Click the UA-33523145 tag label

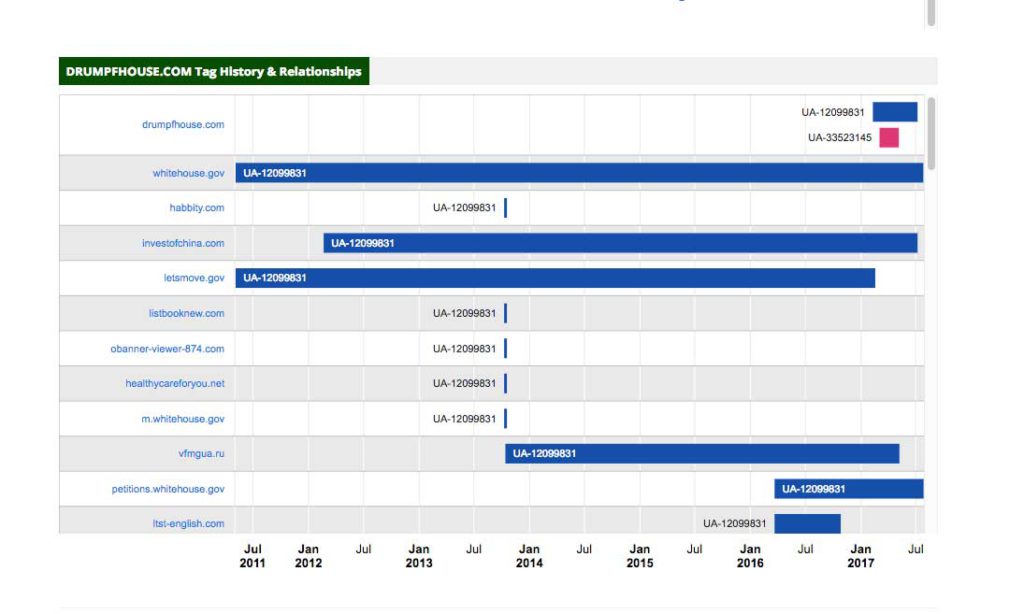pyautogui.click(x=839, y=137)
